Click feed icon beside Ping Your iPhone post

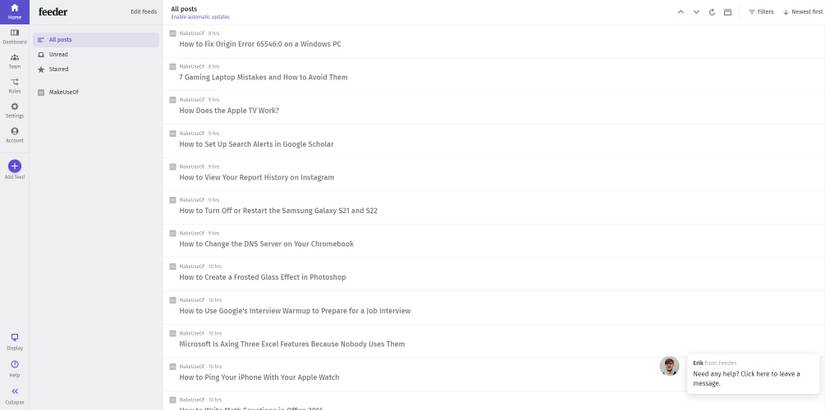(x=173, y=366)
